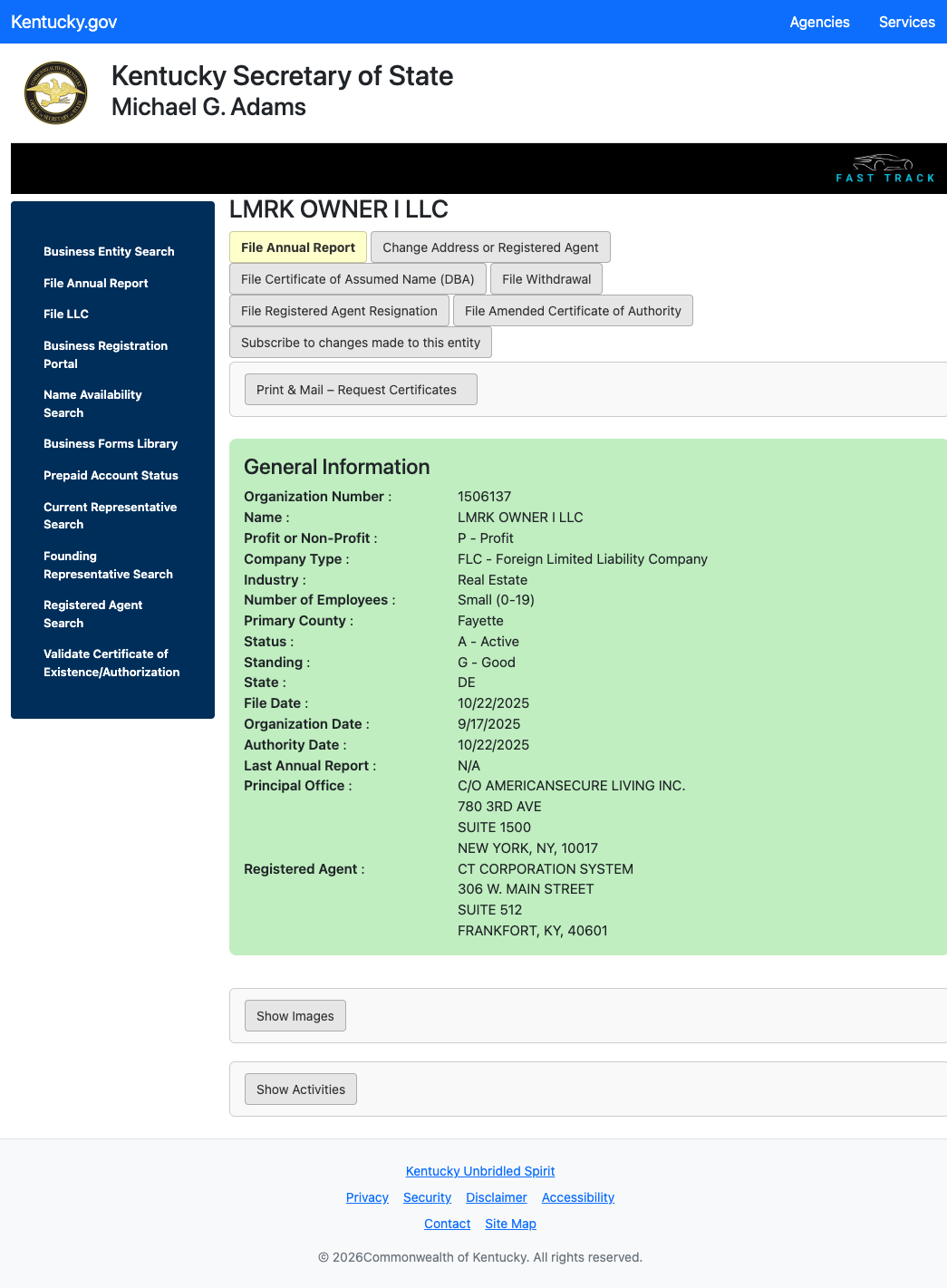Select organization number 1506137

coord(484,497)
